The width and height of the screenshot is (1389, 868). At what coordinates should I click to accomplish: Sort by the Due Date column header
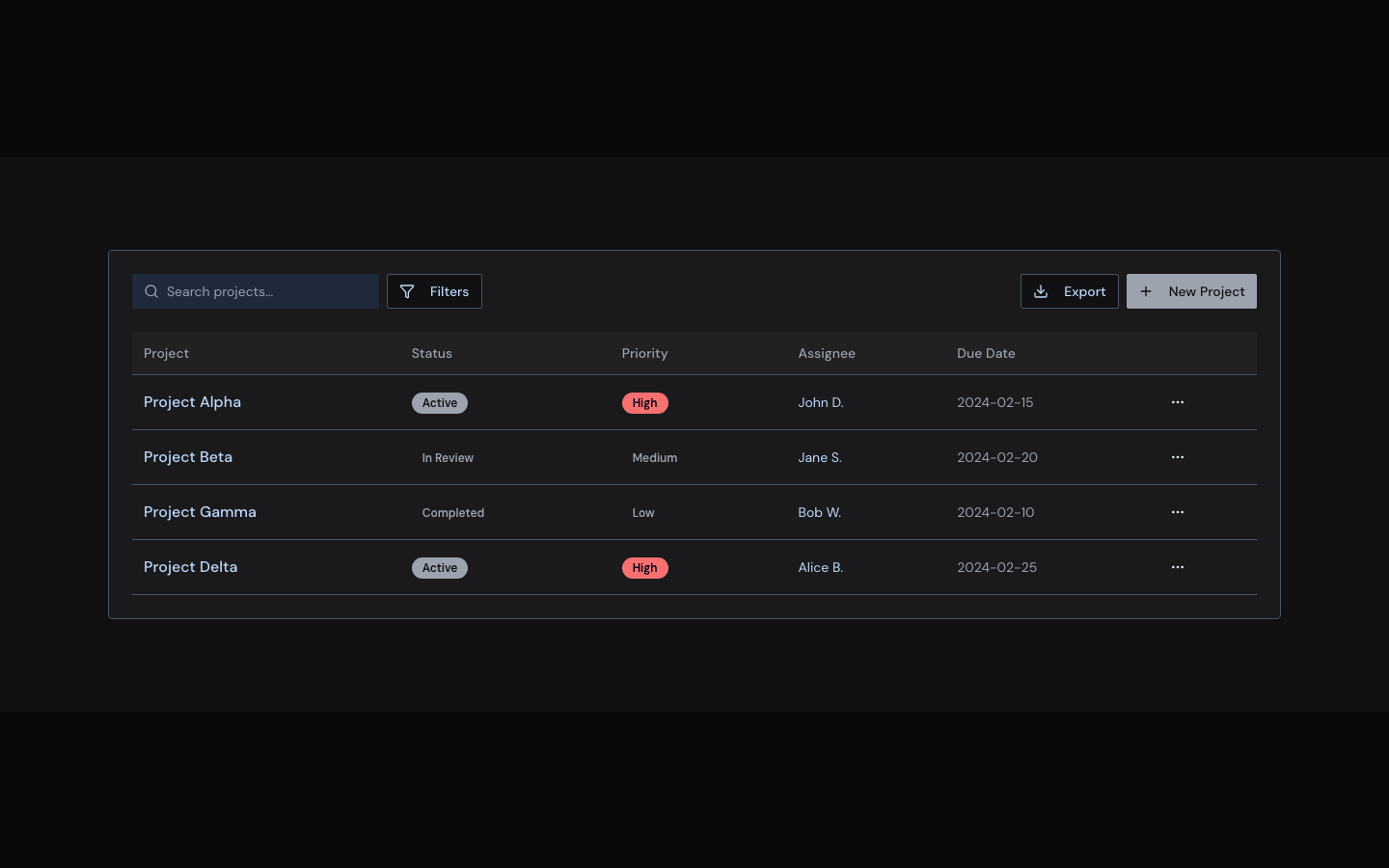[985, 353]
